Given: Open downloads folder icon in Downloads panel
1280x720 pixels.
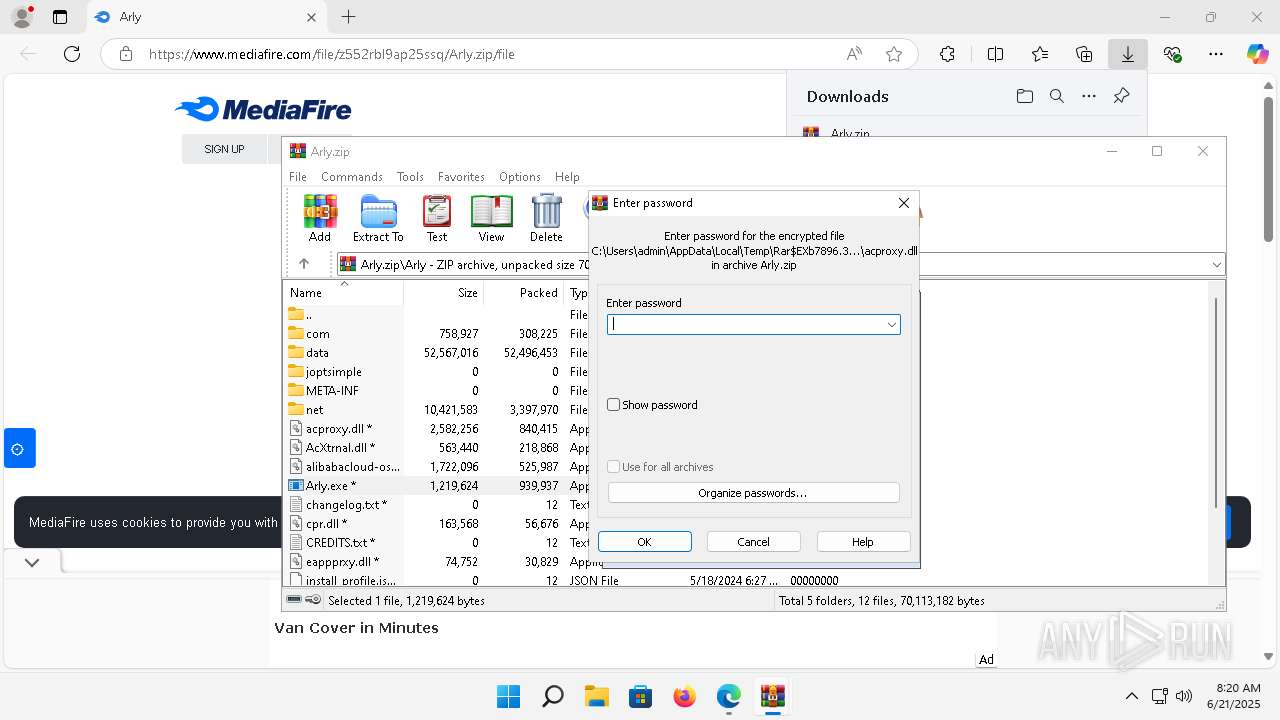Looking at the screenshot, I should pos(1024,96).
